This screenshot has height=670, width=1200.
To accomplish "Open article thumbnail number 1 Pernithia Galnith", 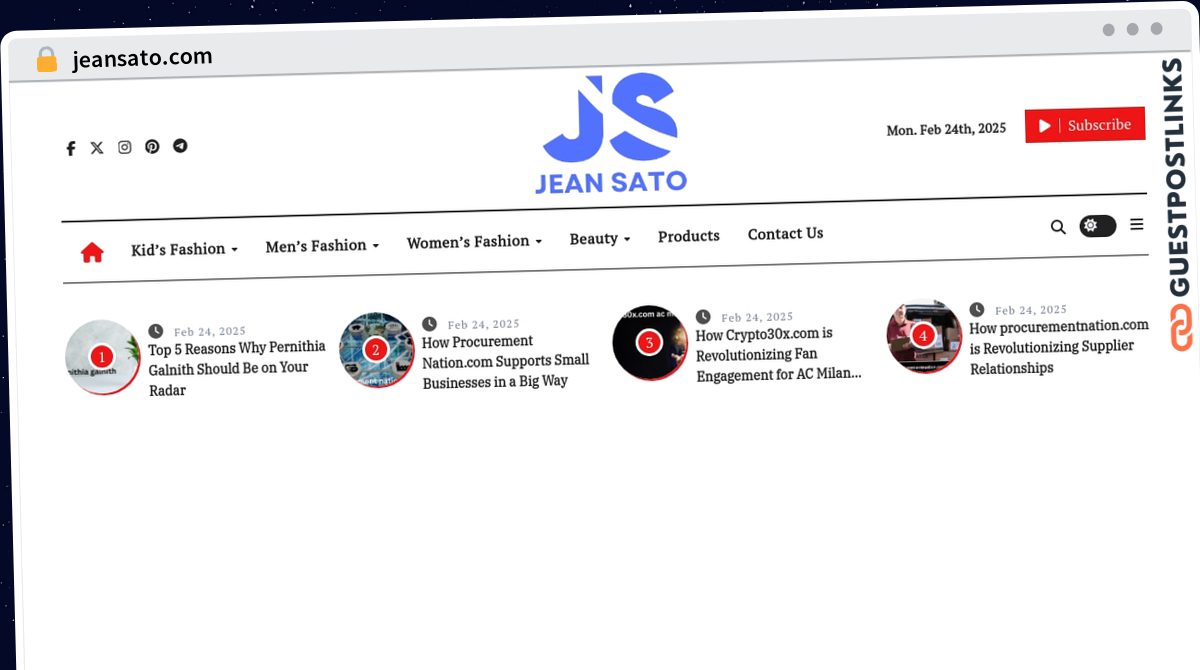I will 103,357.
